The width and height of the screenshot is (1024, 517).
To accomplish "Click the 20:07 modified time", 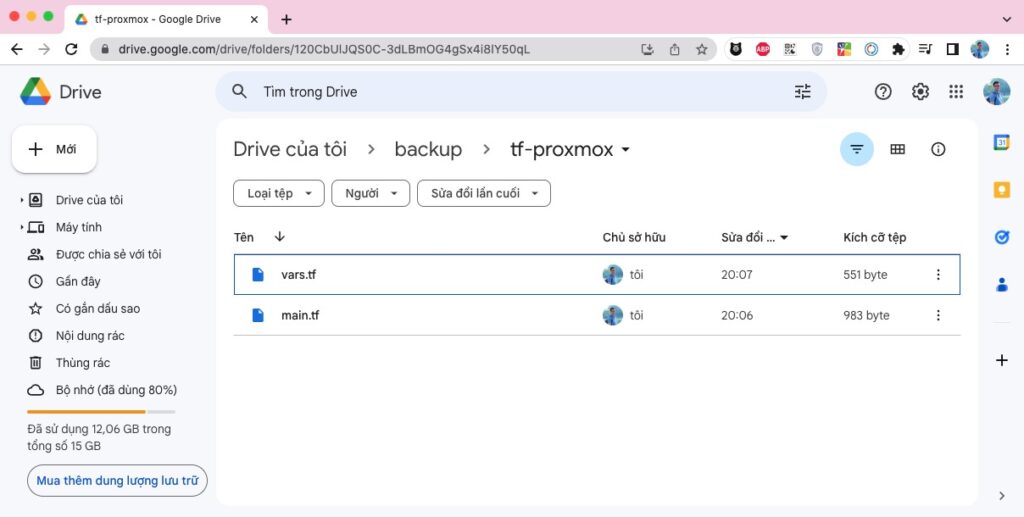I will 737,275.
